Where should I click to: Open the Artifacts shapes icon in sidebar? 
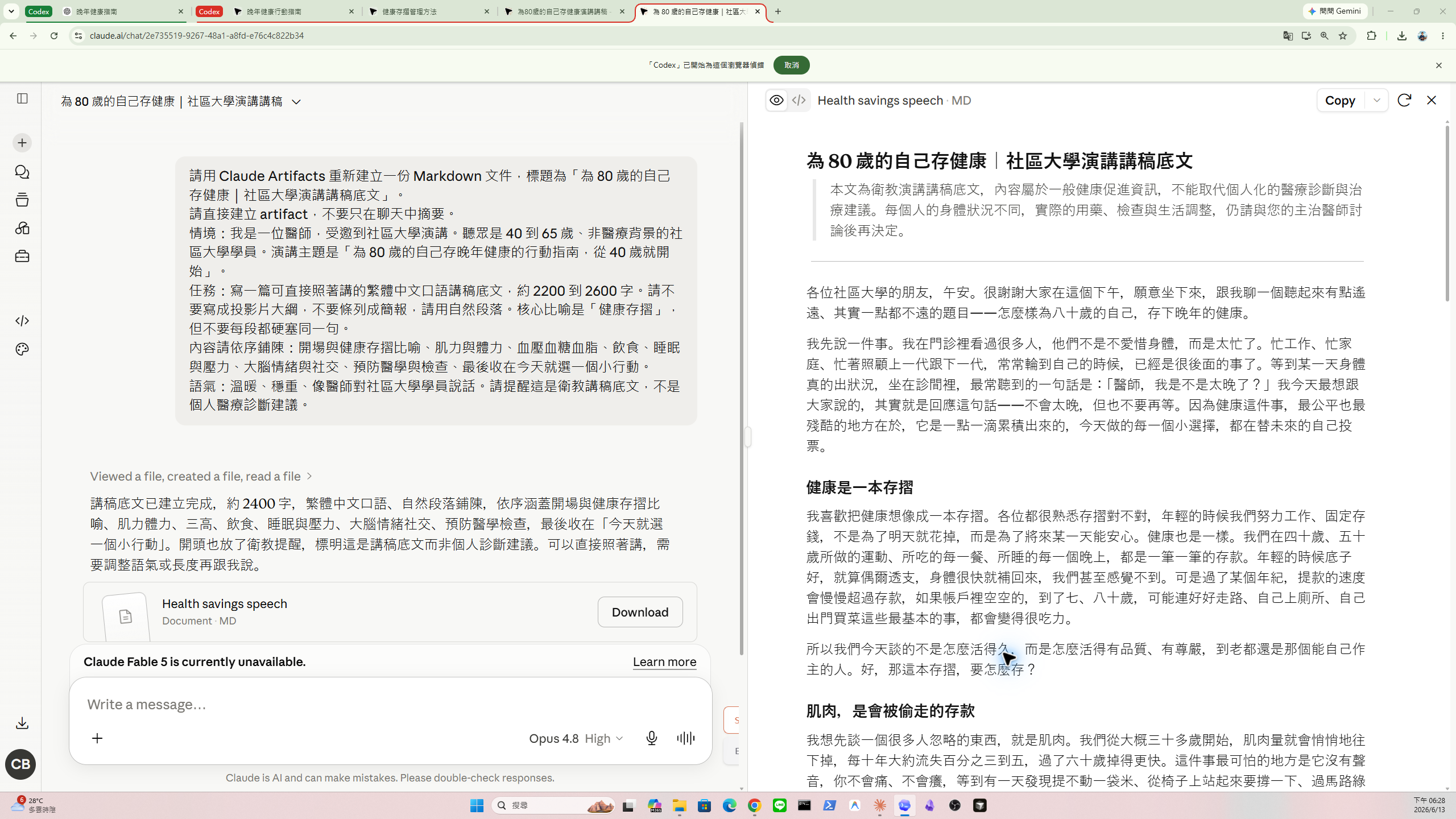tap(22, 228)
